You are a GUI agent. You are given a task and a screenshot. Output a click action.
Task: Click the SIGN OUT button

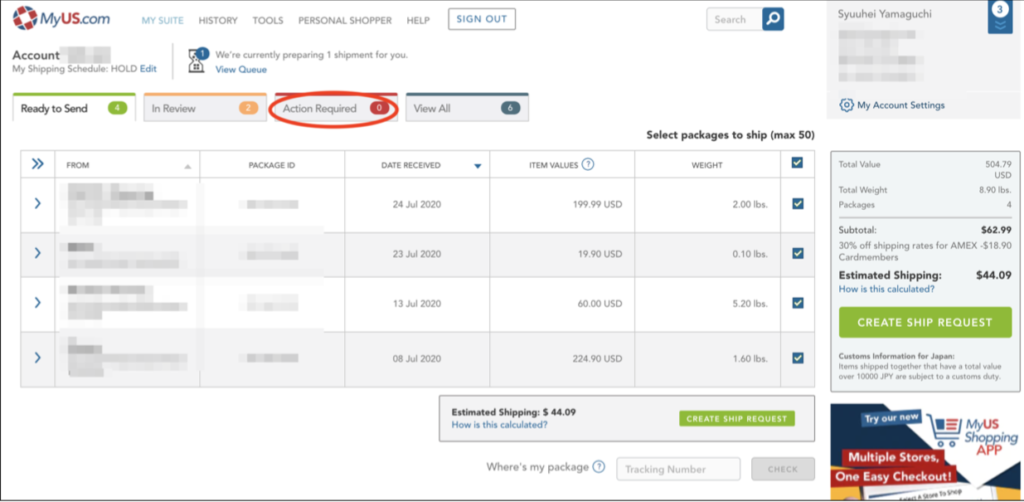482,19
